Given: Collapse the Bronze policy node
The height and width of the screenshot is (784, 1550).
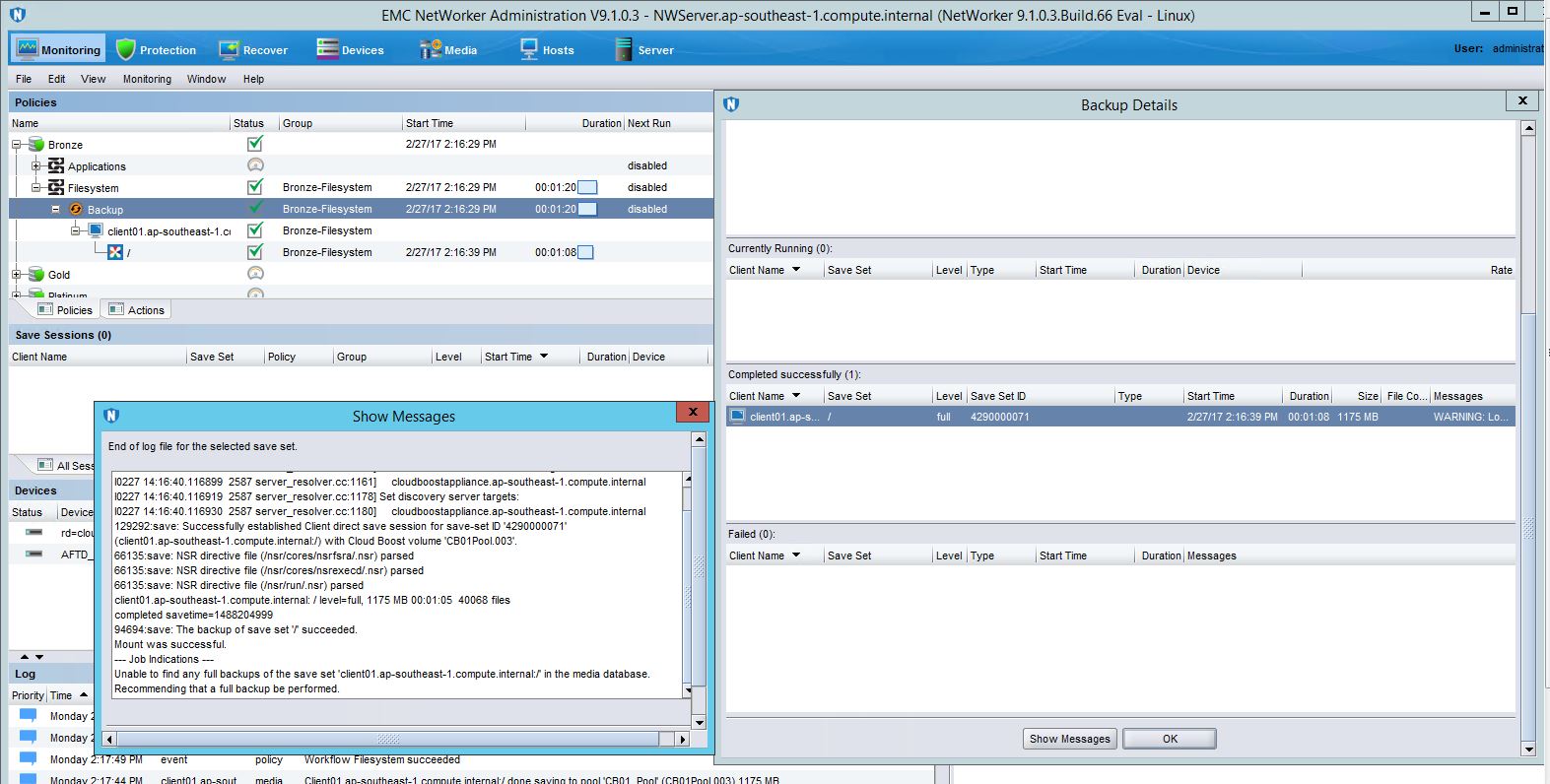Looking at the screenshot, I should (x=16, y=145).
